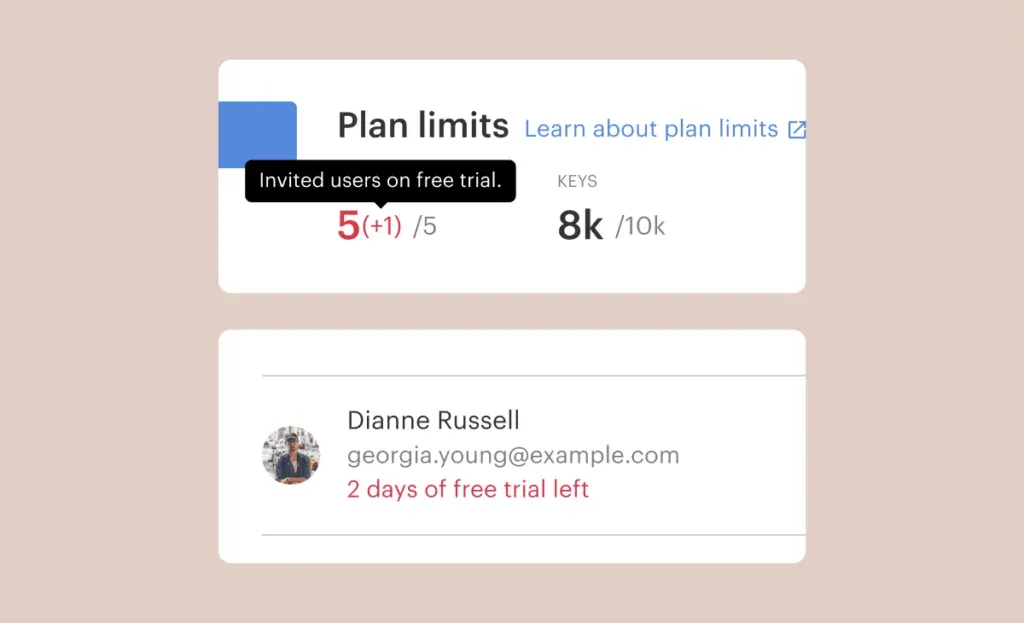Click Dianne Russell's profile photo

coord(291,456)
